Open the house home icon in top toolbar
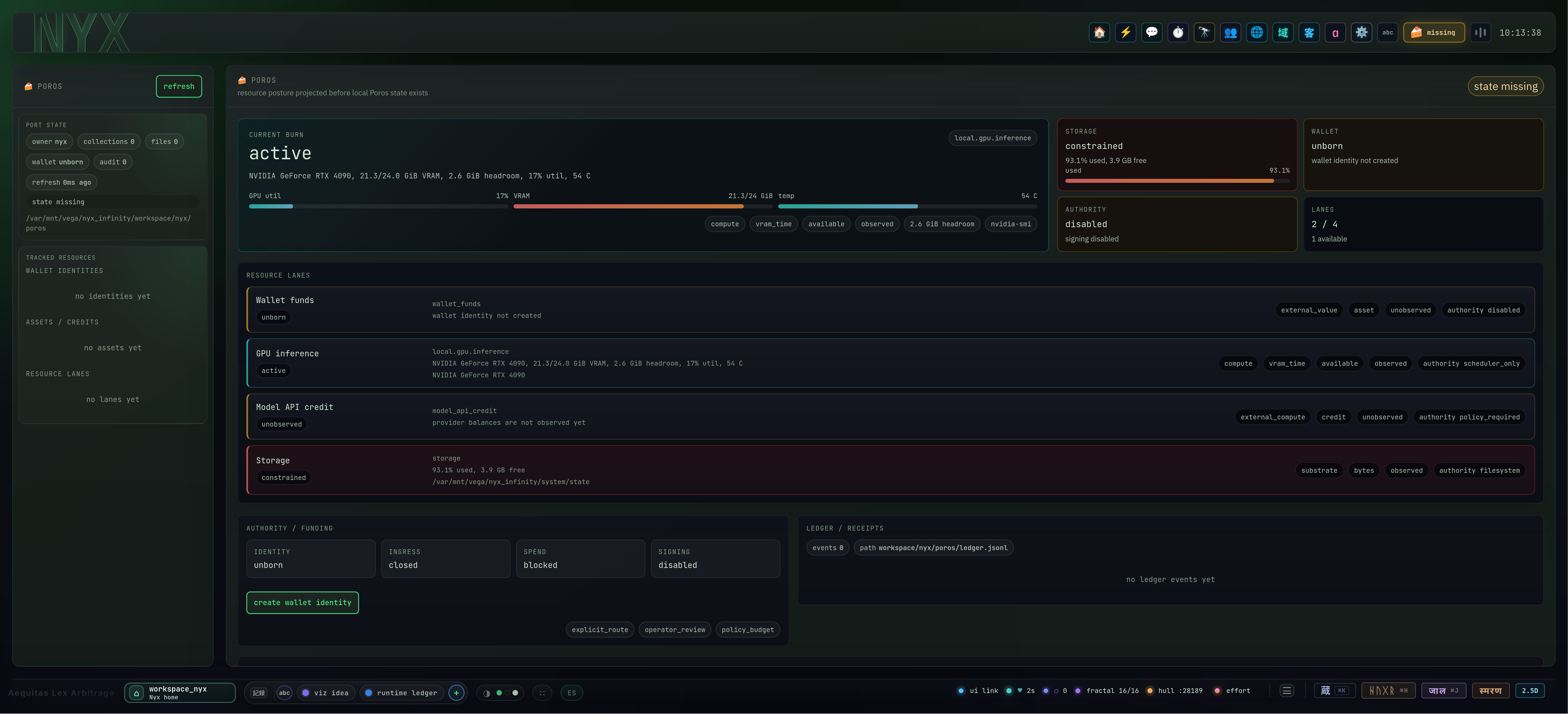This screenshot has width=1568, height=714. (x=1099, y=33)
